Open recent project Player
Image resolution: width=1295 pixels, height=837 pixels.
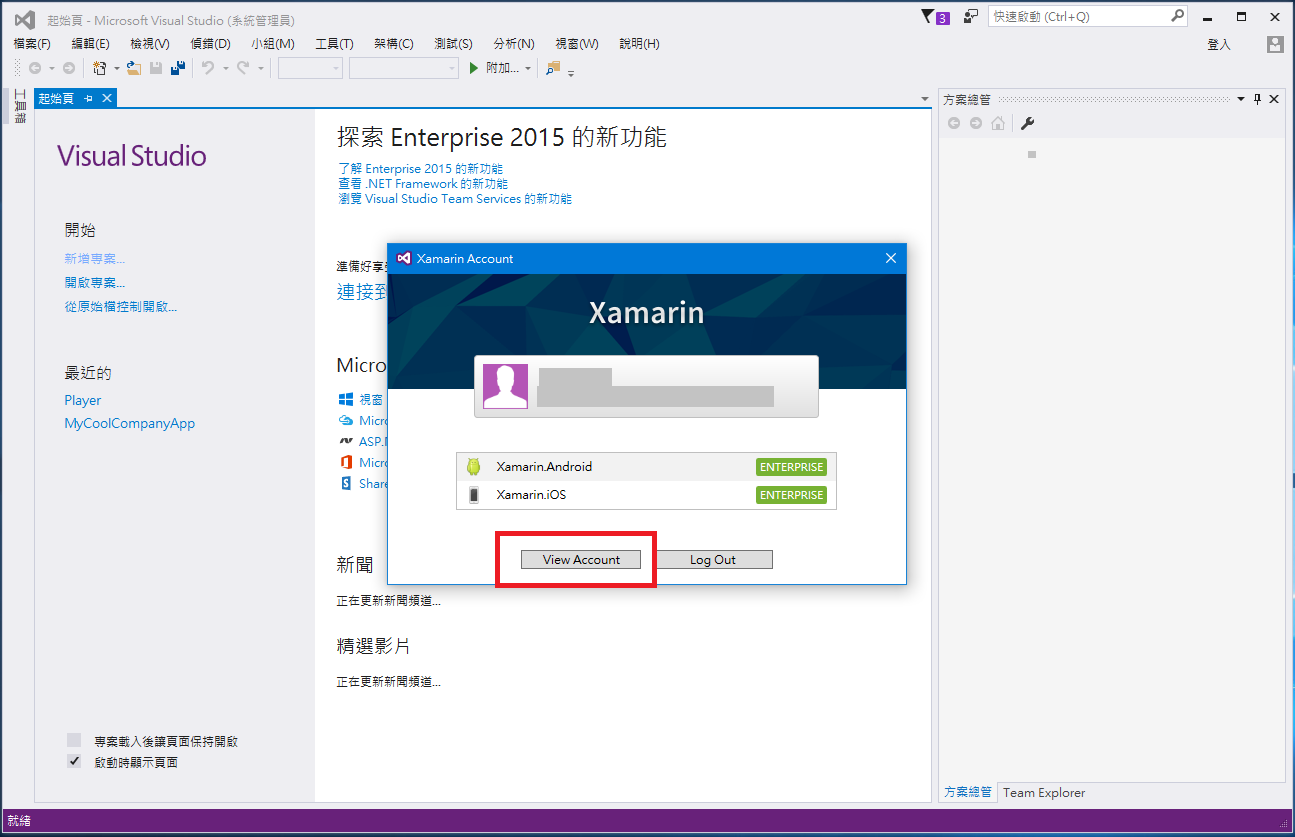pyautogui.click(x=83, y=400)
